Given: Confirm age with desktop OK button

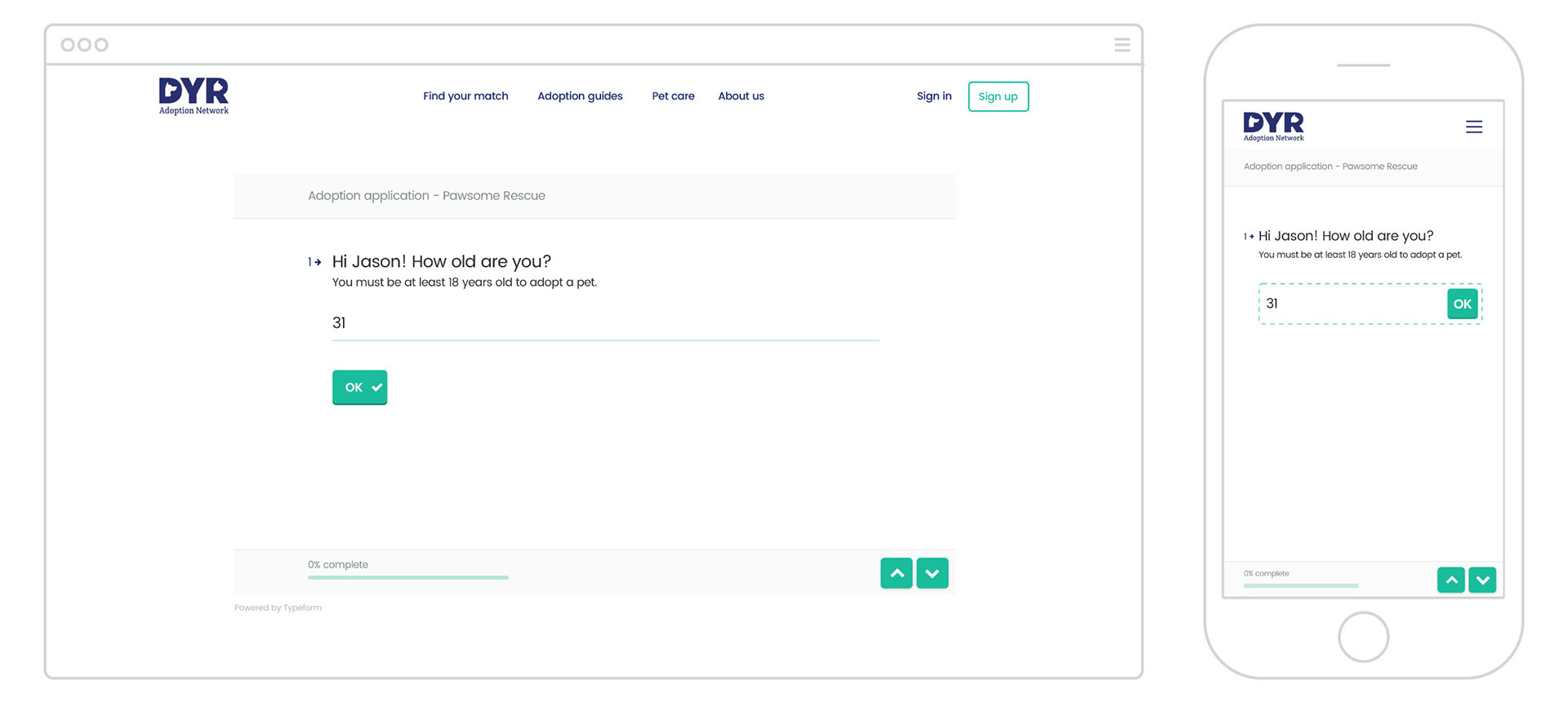Looking at the screenshot, I should coord(359,387).
